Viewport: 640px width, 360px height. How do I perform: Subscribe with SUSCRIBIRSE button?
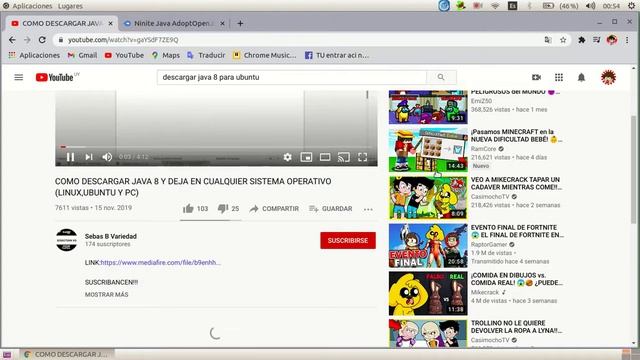click(348, 240)
